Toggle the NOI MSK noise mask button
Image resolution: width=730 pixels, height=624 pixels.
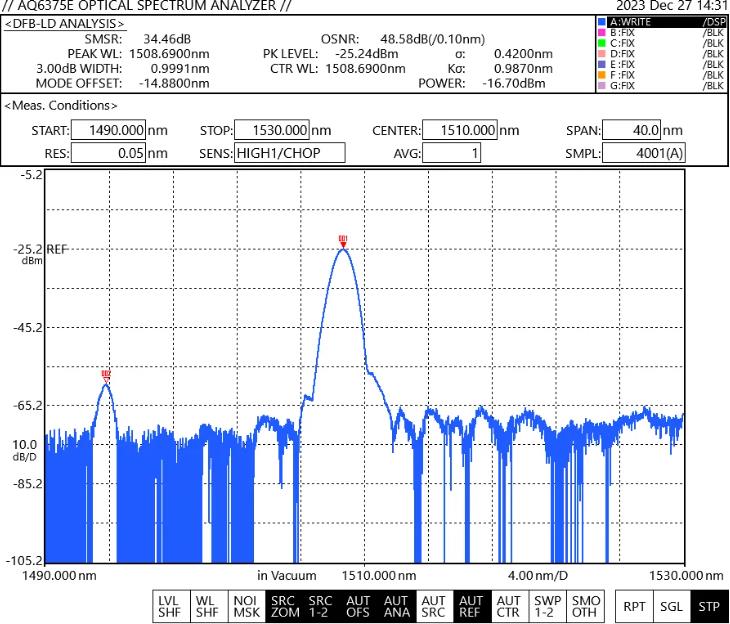click(x=243, y=606)
